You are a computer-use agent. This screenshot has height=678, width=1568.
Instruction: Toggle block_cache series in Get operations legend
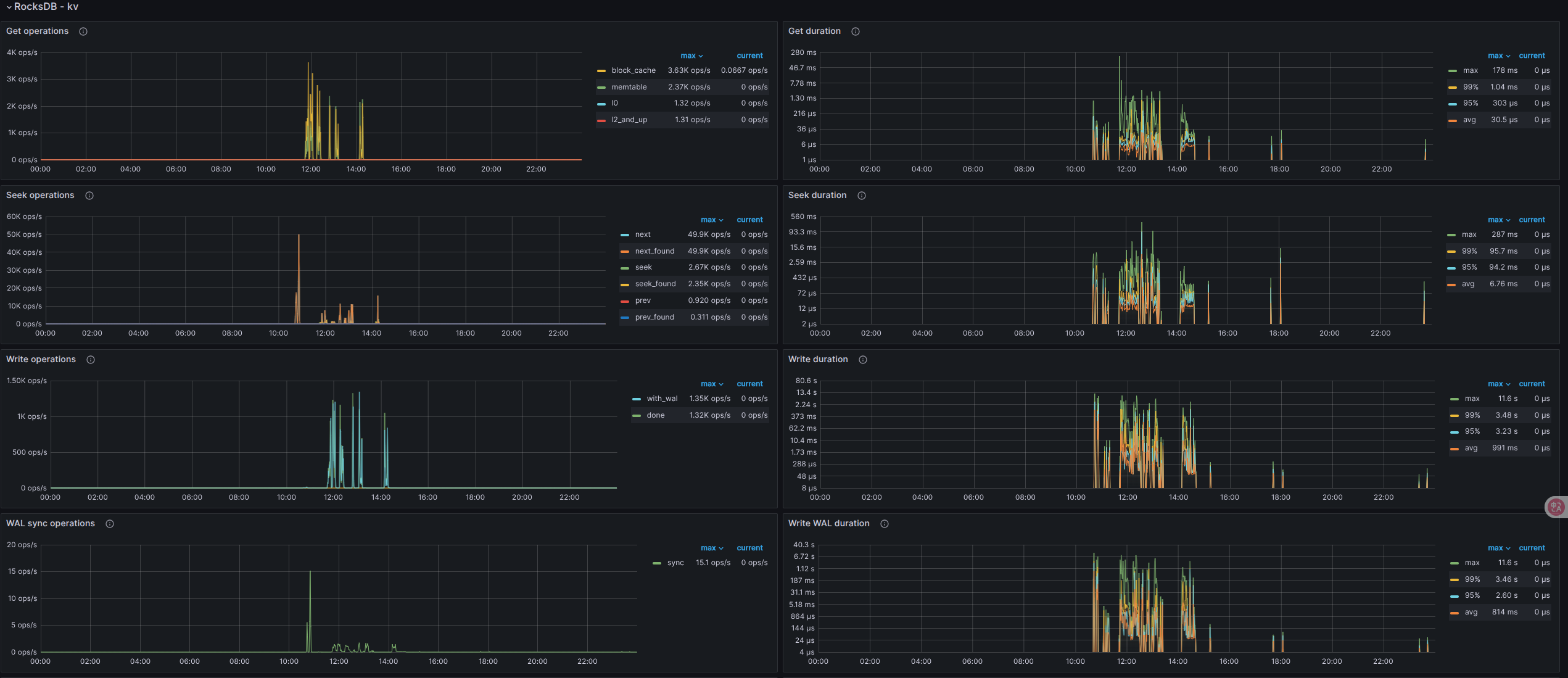coord(633,70)
